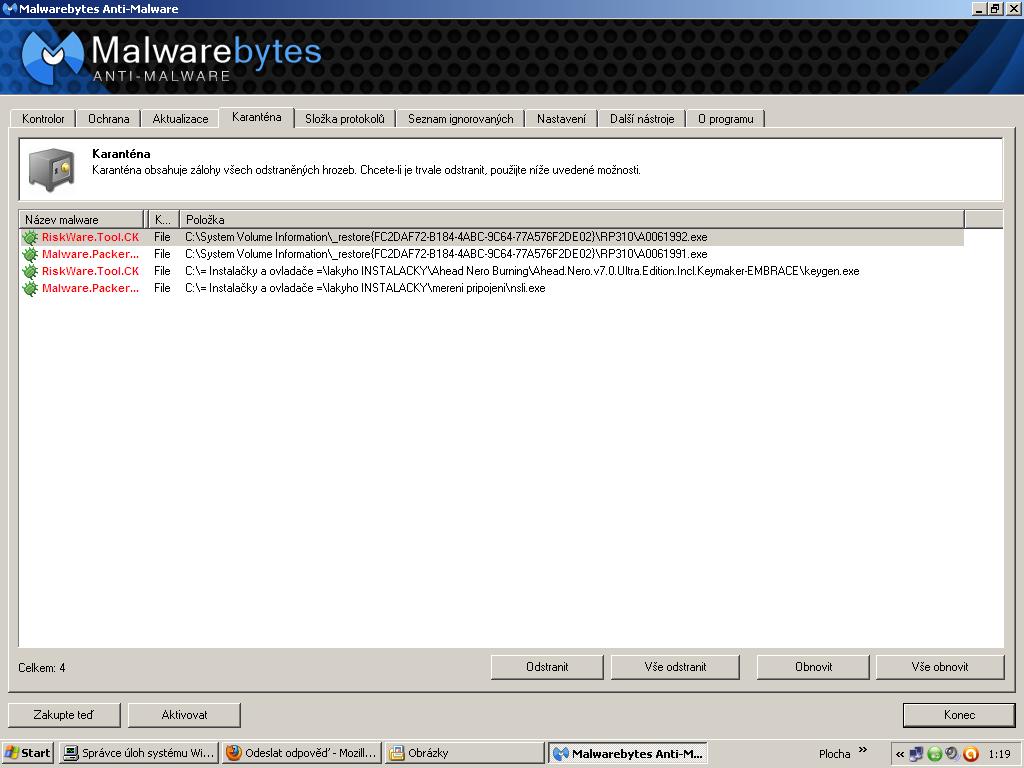The height and width of the screenshot is (768, 1024).
Task: Expand hidden tray icons with the « arrow
Action: click(x=899, y=754)
